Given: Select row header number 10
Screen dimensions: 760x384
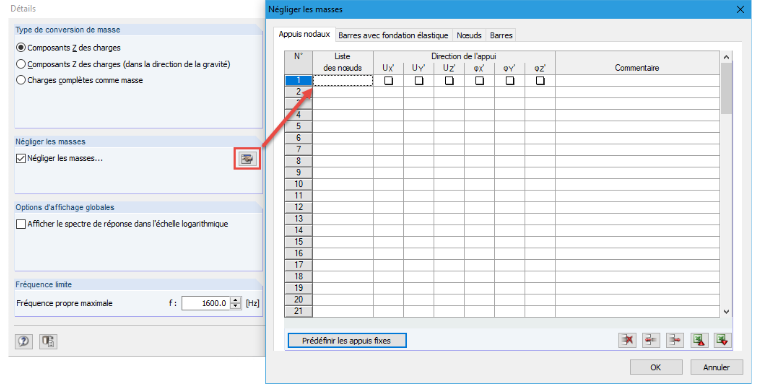Looking at the screenshot, I should [x=299, y=184].
